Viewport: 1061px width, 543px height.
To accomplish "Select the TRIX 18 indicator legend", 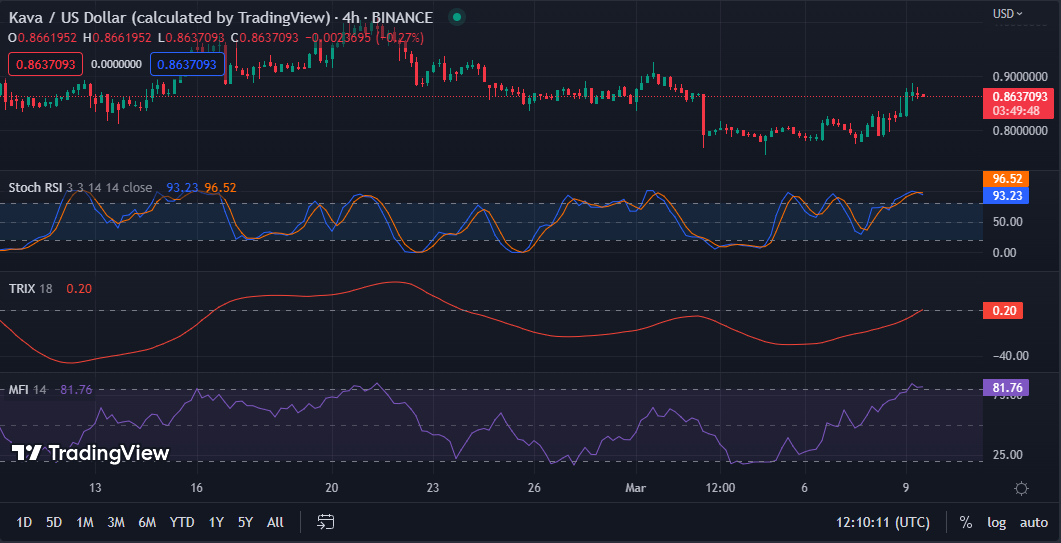I will click(x=30, y=288).
